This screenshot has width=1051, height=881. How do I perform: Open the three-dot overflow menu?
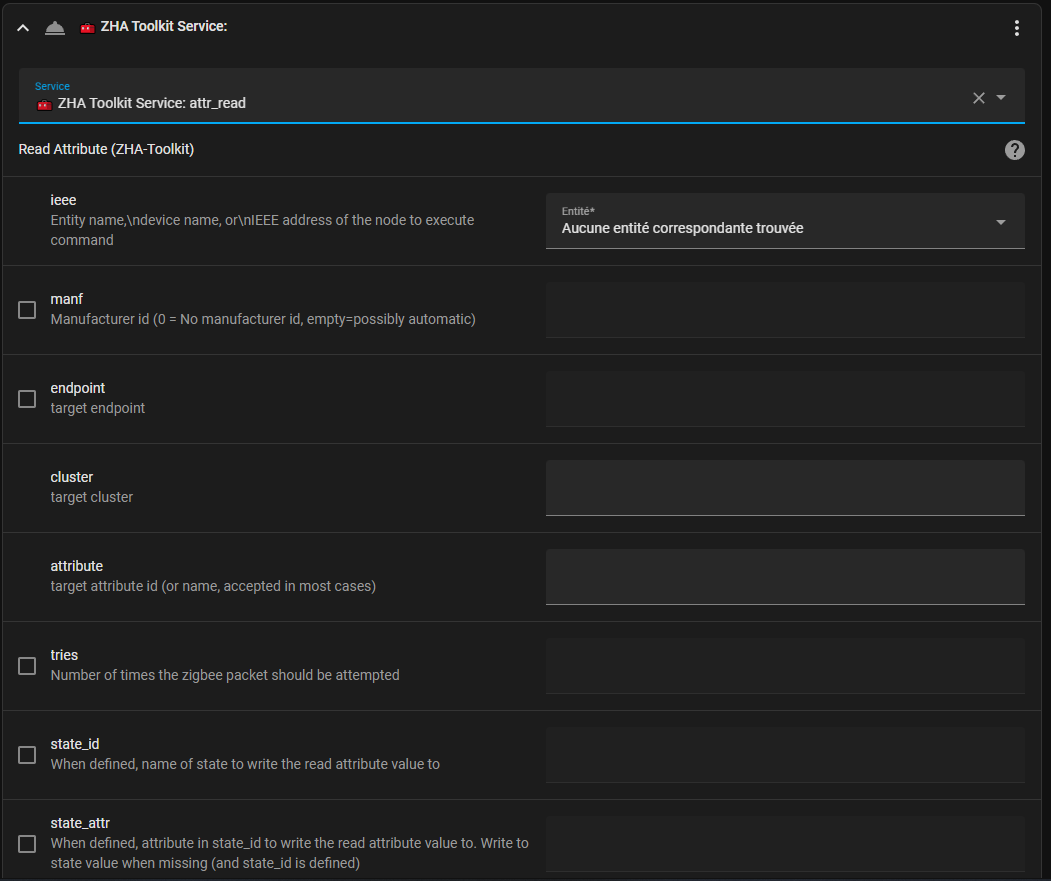(x=1017, y=28)
